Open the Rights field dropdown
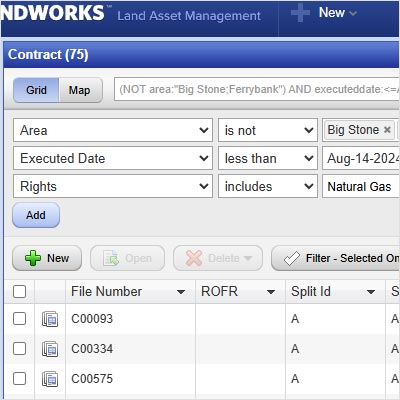400x400 pixels. pos(113,186)
